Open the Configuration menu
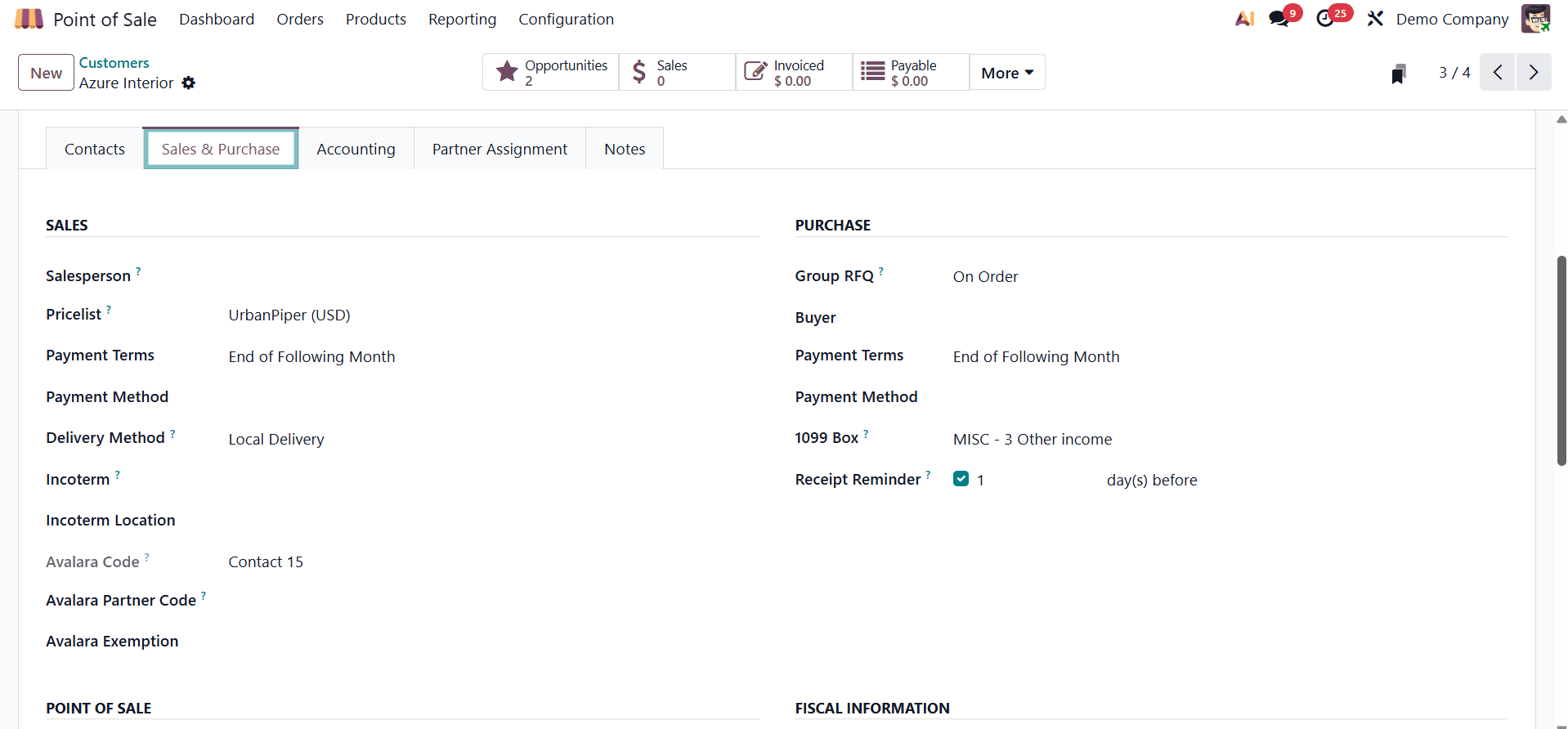The width and height of the screenshot is (1568, 729). click(566, 19)
